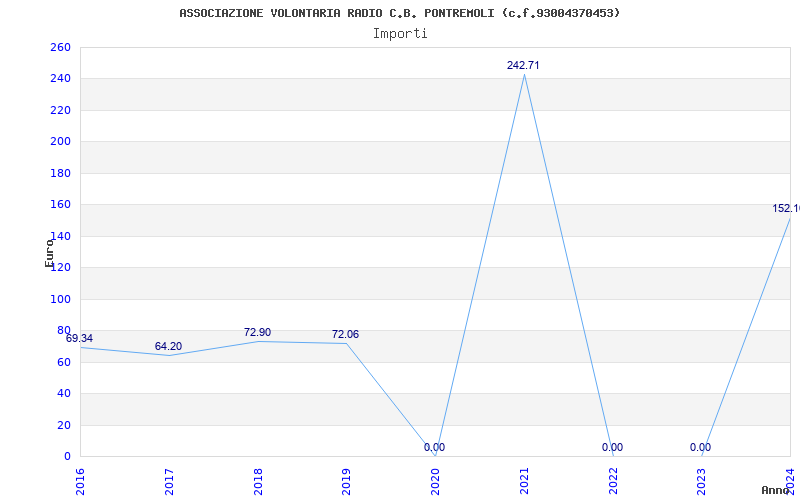Click the 260 y-axis tick label
This screenshot has width=800, height=500.
[x=60, y=47]
